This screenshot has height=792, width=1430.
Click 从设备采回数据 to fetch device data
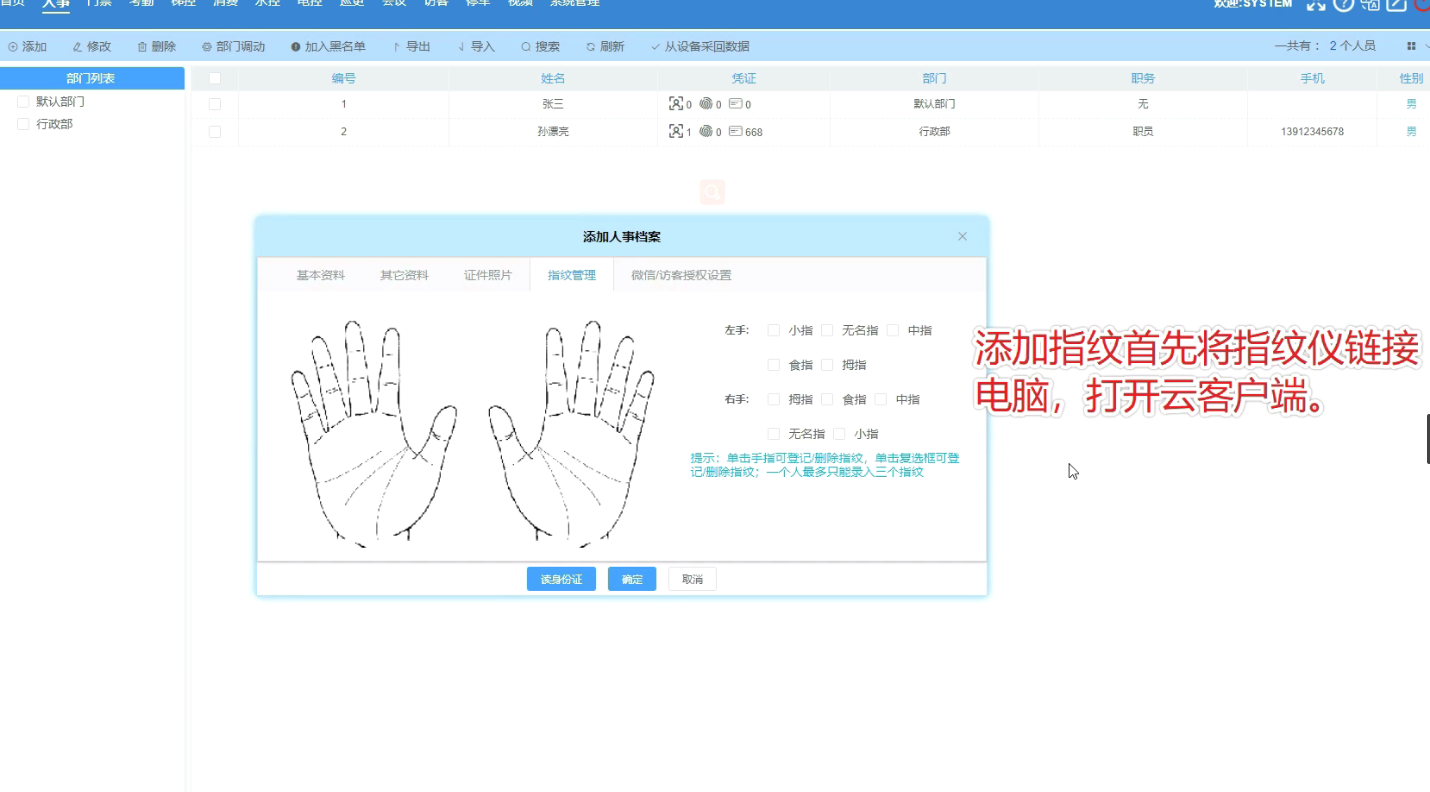tap(700, 47)
